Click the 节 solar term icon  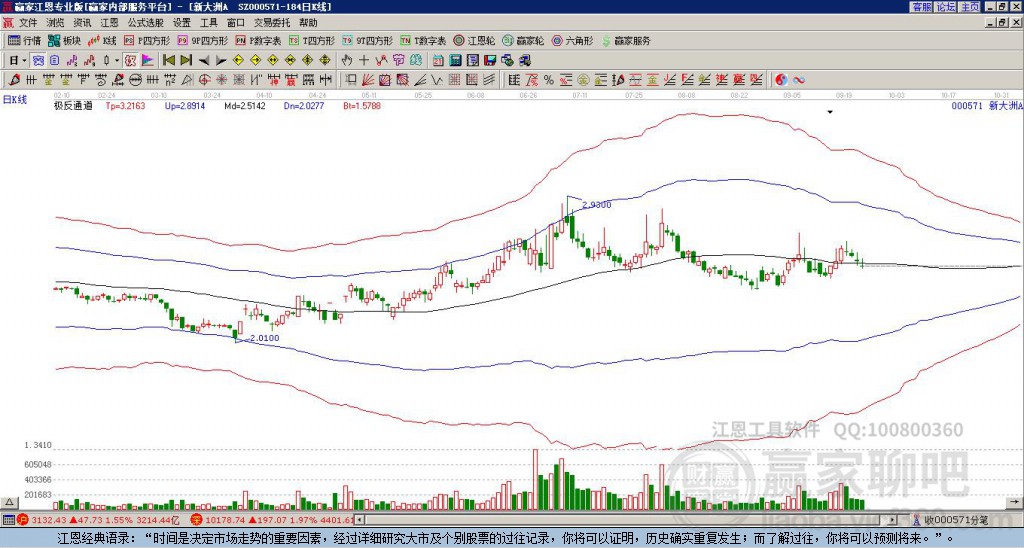tap(398, 61)
